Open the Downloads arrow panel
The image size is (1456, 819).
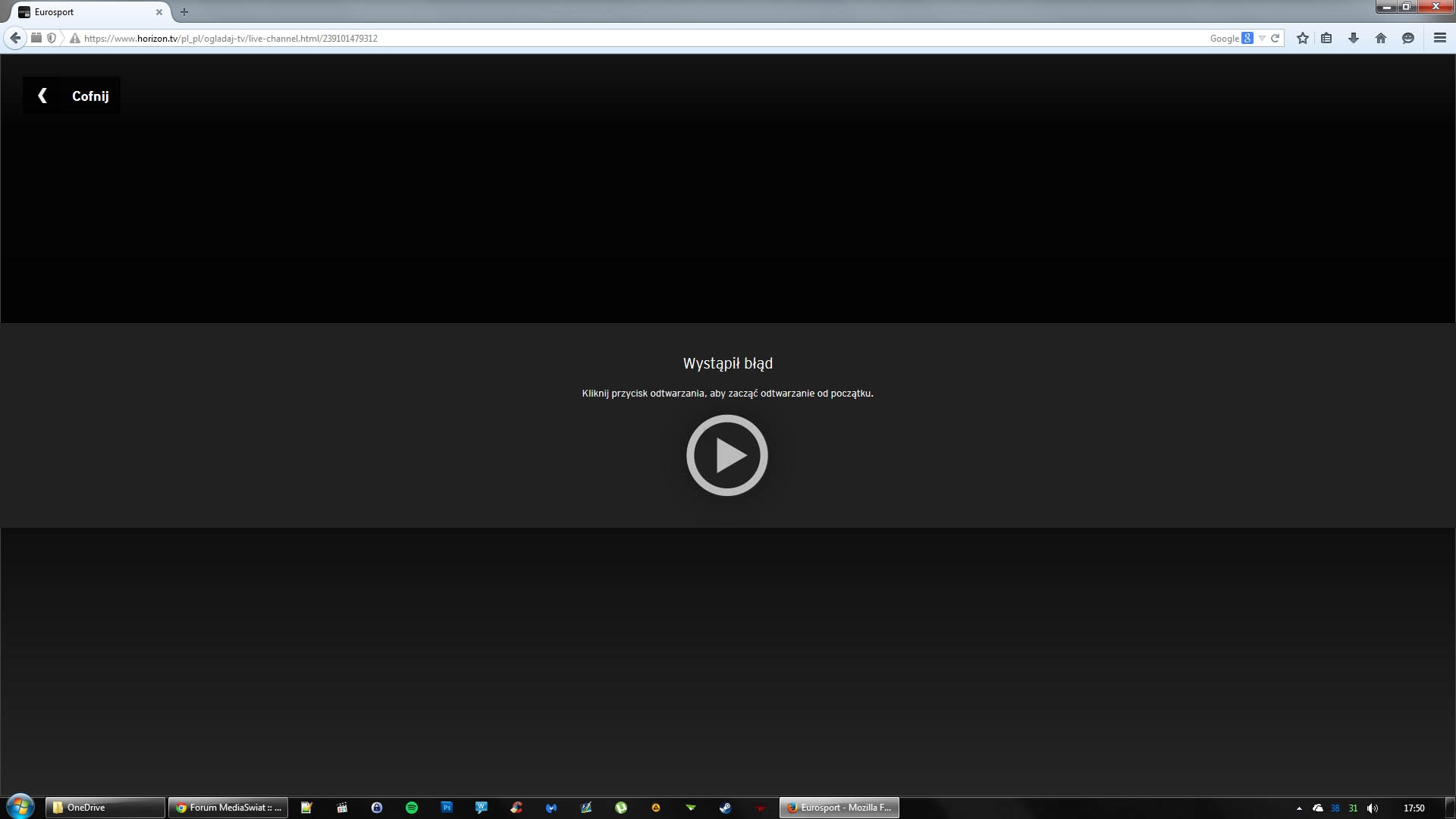click(1353, 38)
